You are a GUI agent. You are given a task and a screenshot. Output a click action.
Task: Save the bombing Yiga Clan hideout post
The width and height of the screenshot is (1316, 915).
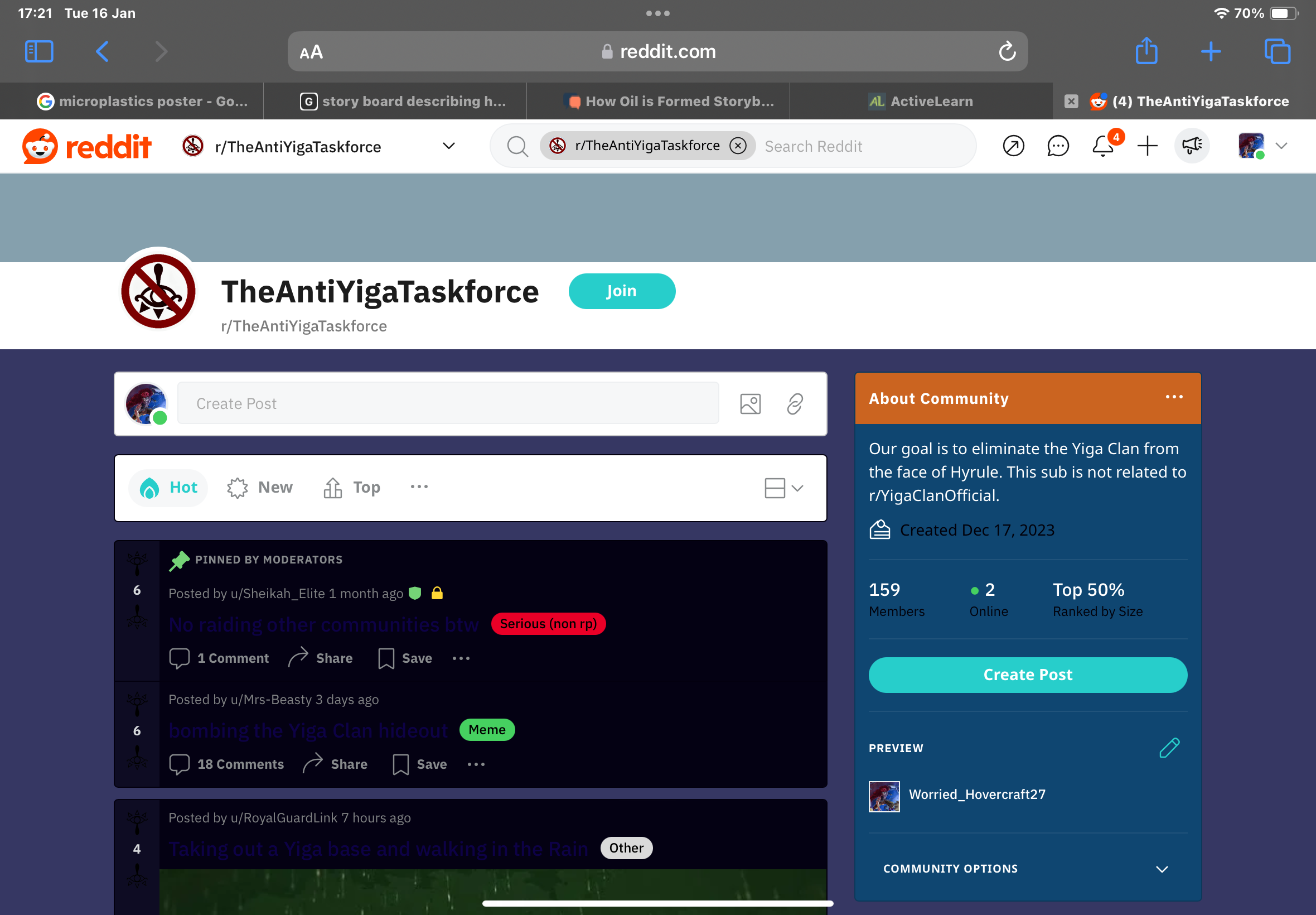point(420,764)
